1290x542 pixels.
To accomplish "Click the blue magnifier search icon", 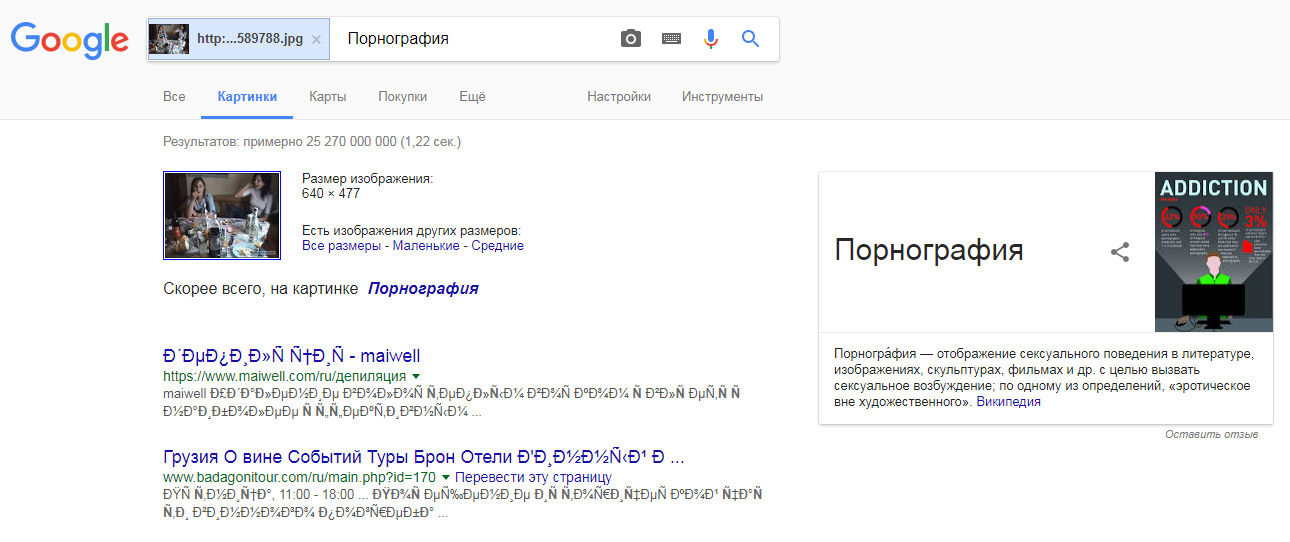I will click(x=750, y=39).
